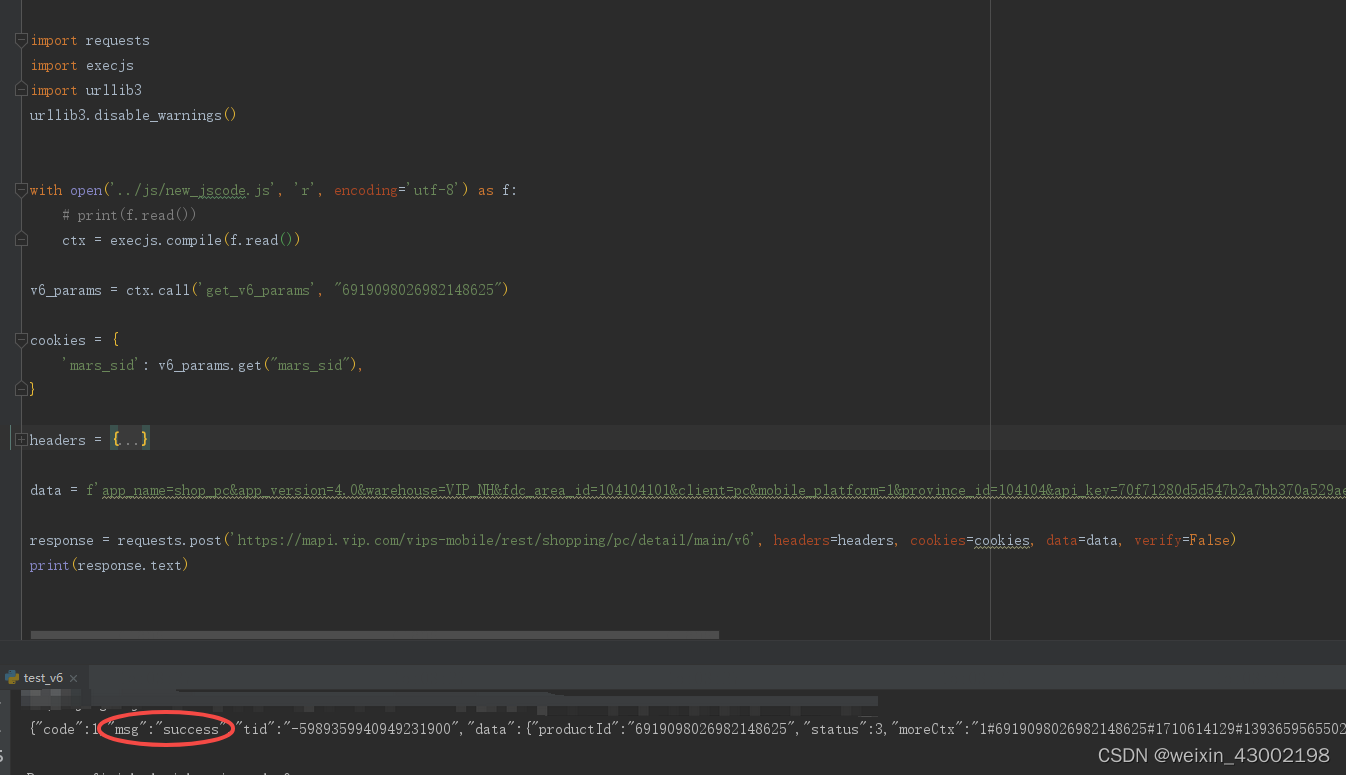Click fold end marker beside 'import urllib3'
This screenshot has height=775, width=1346.
[x=21, y=90]
